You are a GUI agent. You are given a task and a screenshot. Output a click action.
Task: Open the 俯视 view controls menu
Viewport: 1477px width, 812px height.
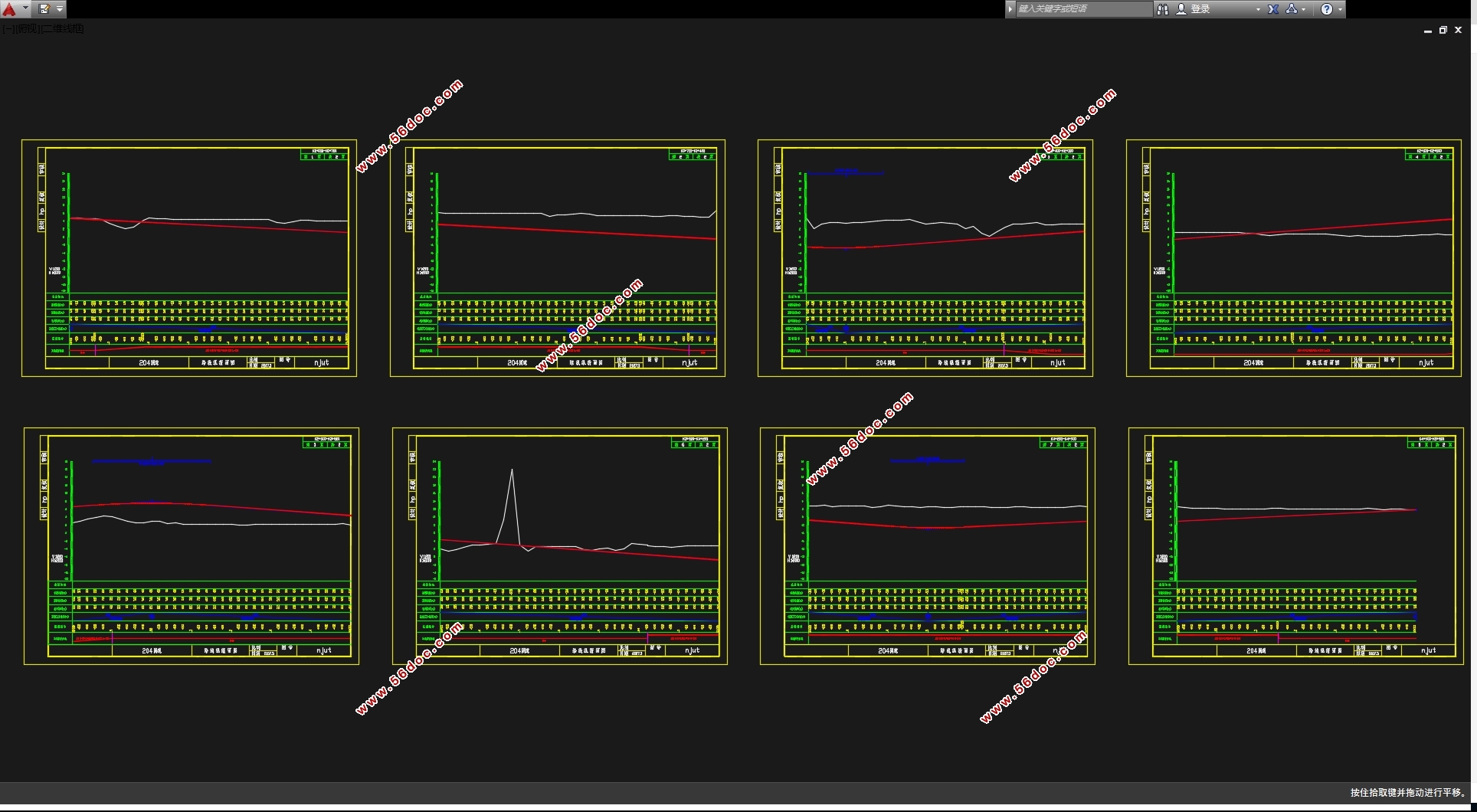[27, 29]
